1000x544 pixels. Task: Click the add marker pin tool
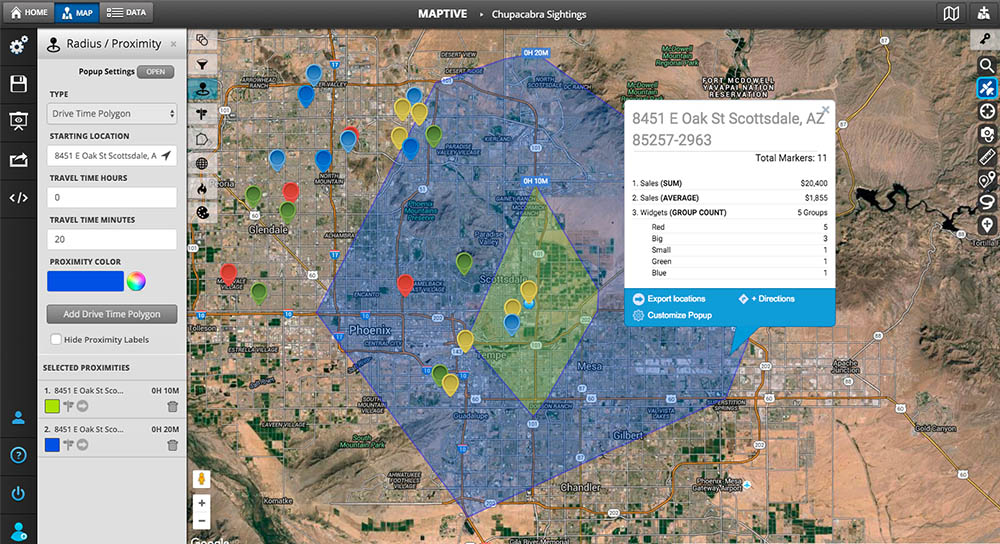pos(987,224)
